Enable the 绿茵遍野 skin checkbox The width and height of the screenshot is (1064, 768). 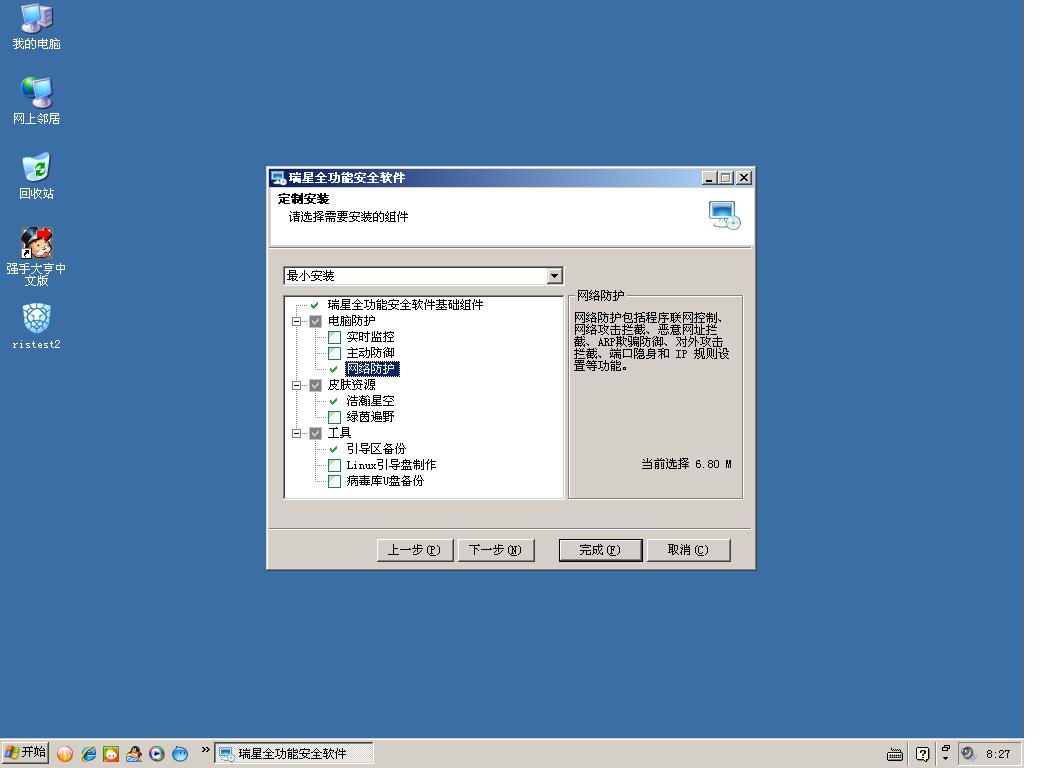335,417
